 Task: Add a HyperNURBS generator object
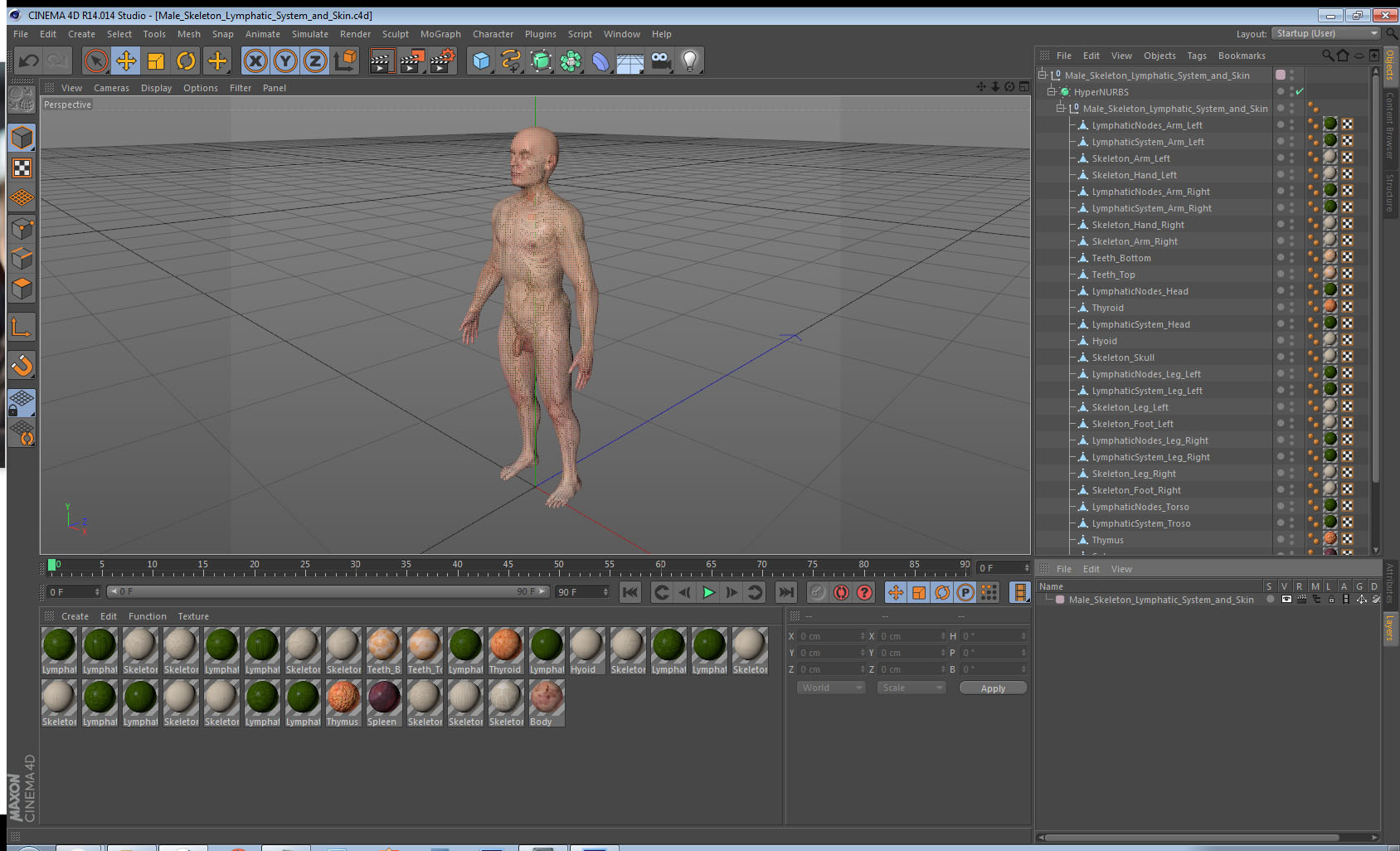pos(541,61)
